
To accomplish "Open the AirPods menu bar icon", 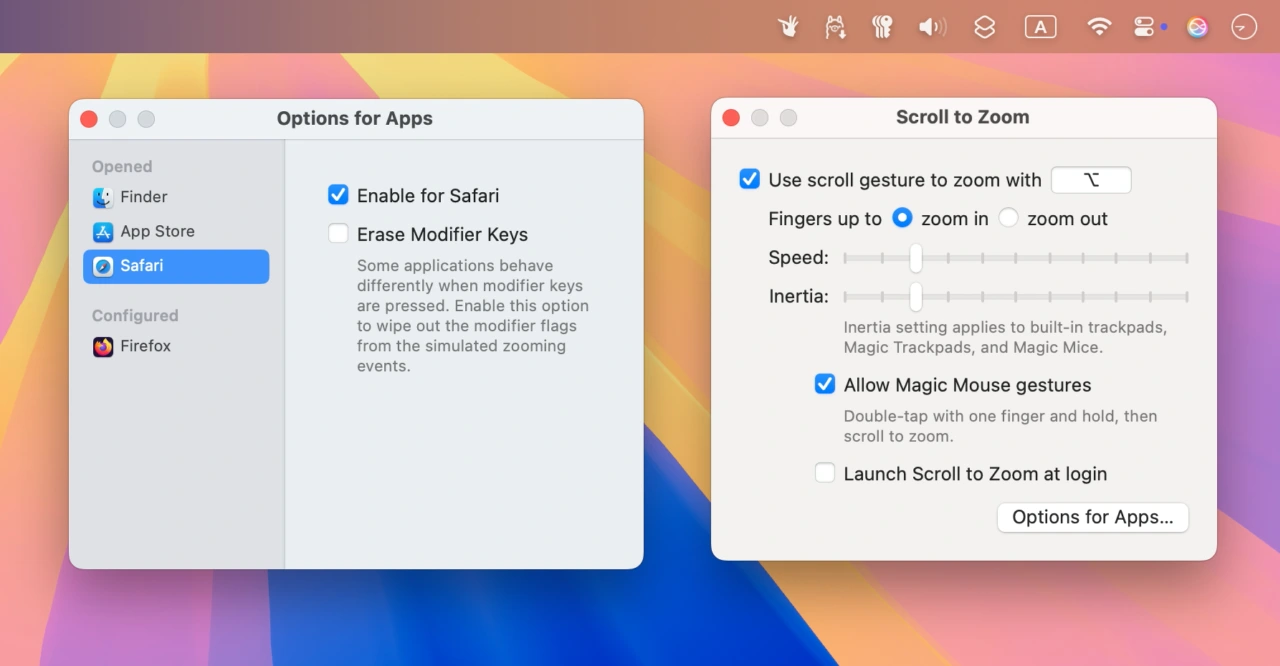I will pos(882,27).
